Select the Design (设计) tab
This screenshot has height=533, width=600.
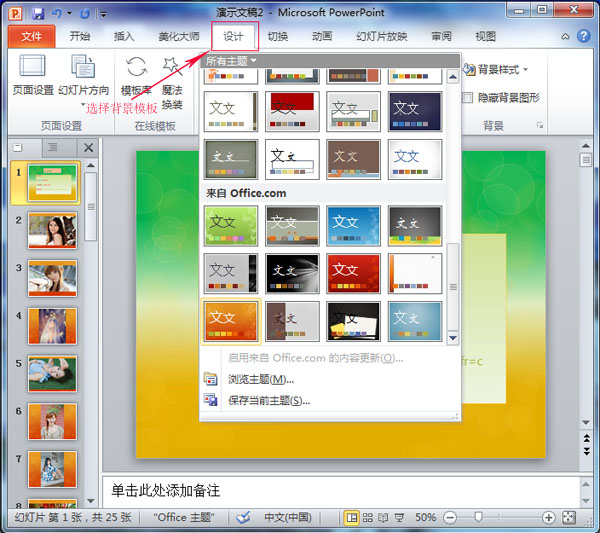pos(233,36)
